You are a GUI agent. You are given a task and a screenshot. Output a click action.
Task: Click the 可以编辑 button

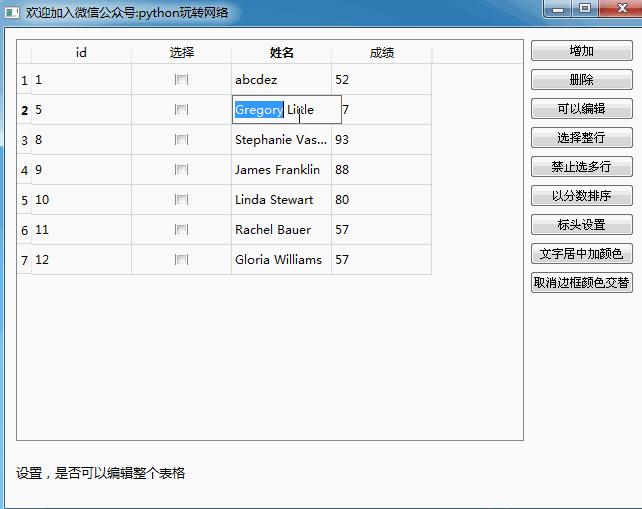pyautogui.click(x=582, y=109)
